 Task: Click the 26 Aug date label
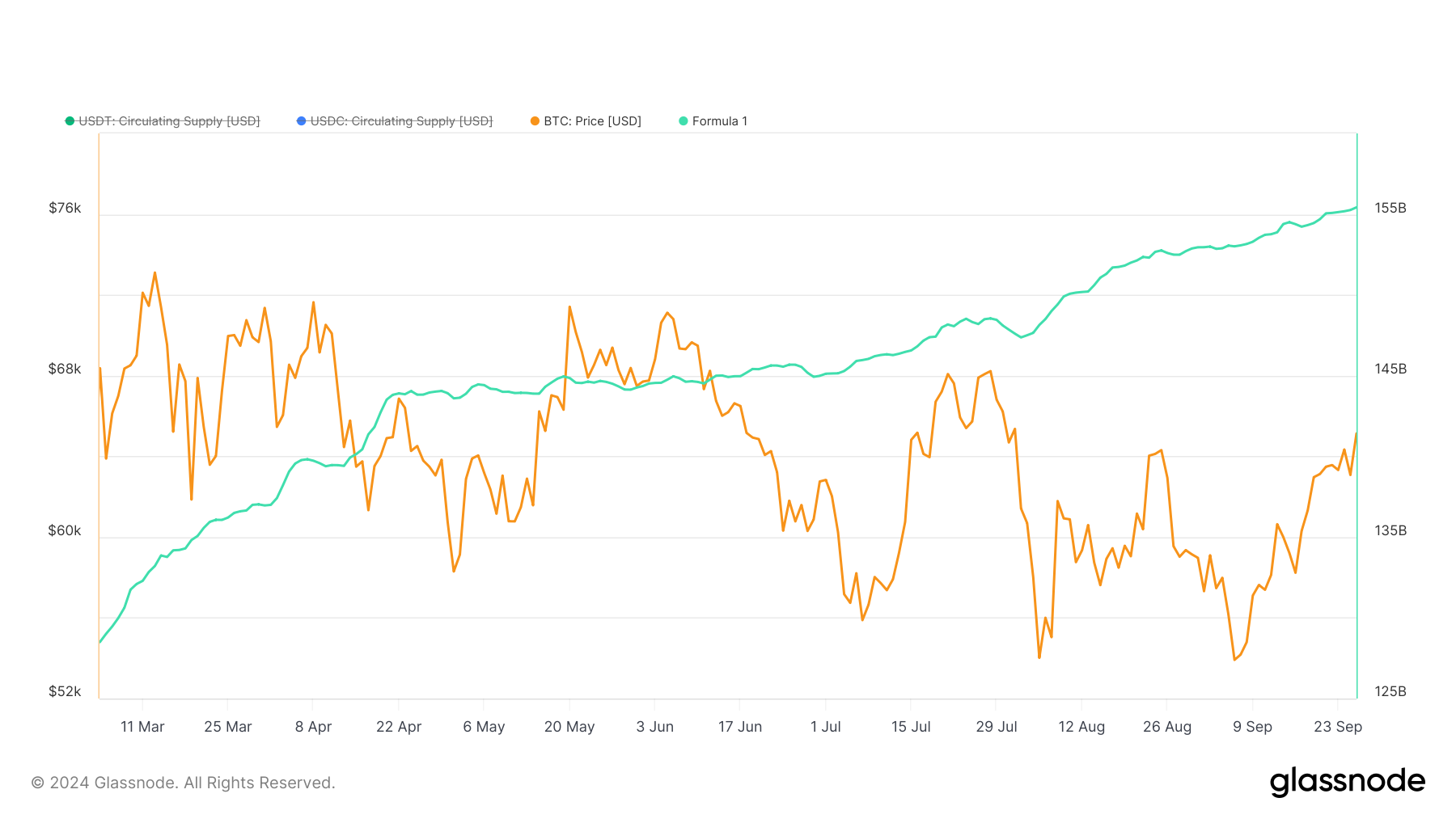click(1167, 727)
